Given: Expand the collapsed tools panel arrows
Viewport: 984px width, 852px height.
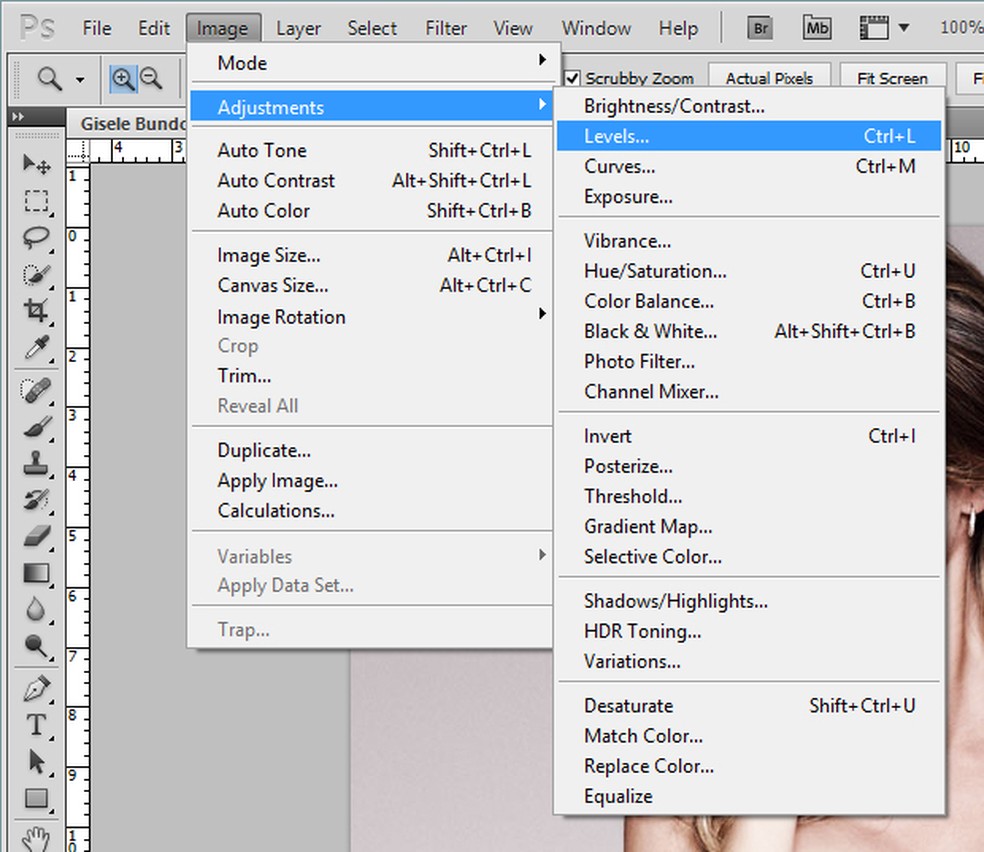Looking at the screenshot, I should click(17, 117).
